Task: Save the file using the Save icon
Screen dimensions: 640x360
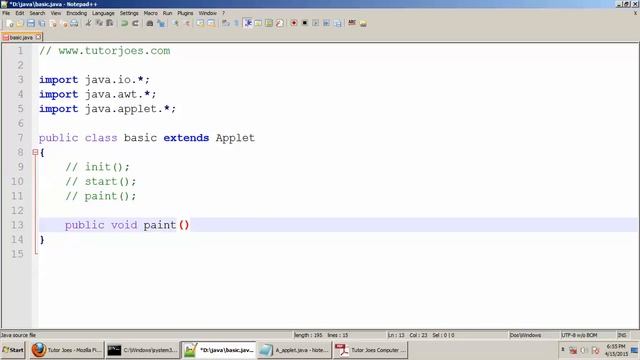Action: point(31,23)
